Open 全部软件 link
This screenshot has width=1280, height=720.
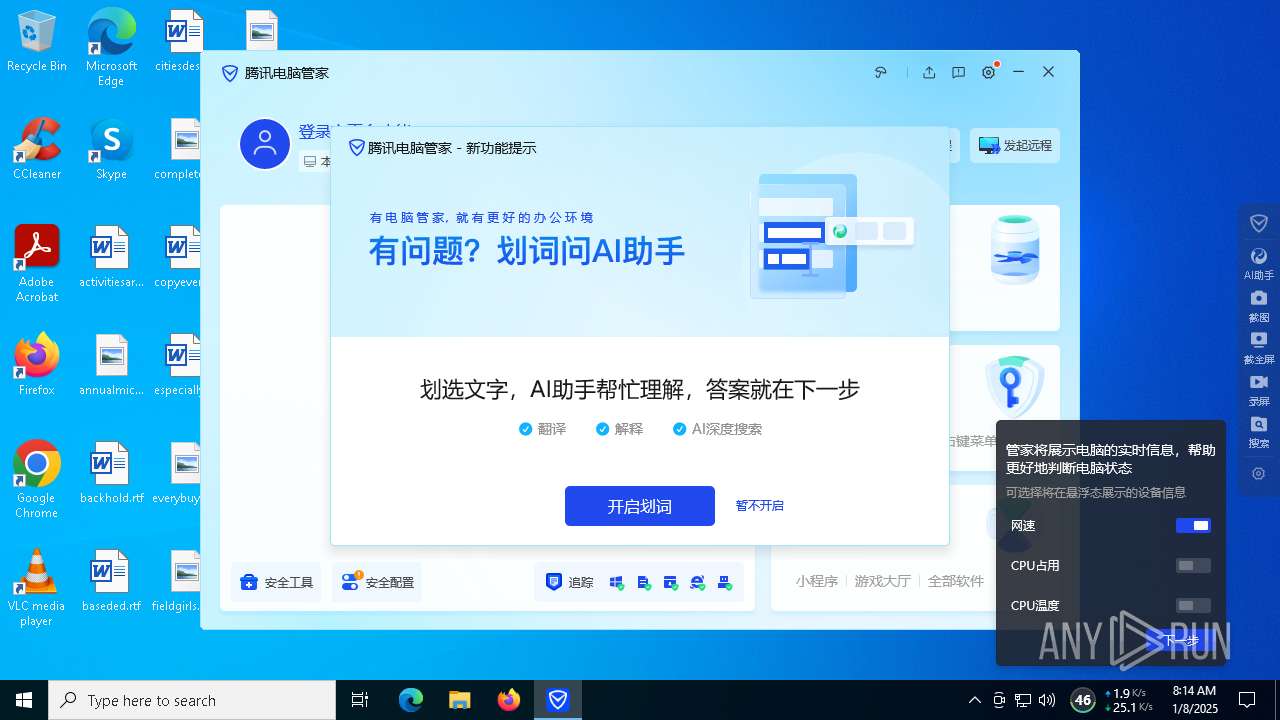point(956,581)
